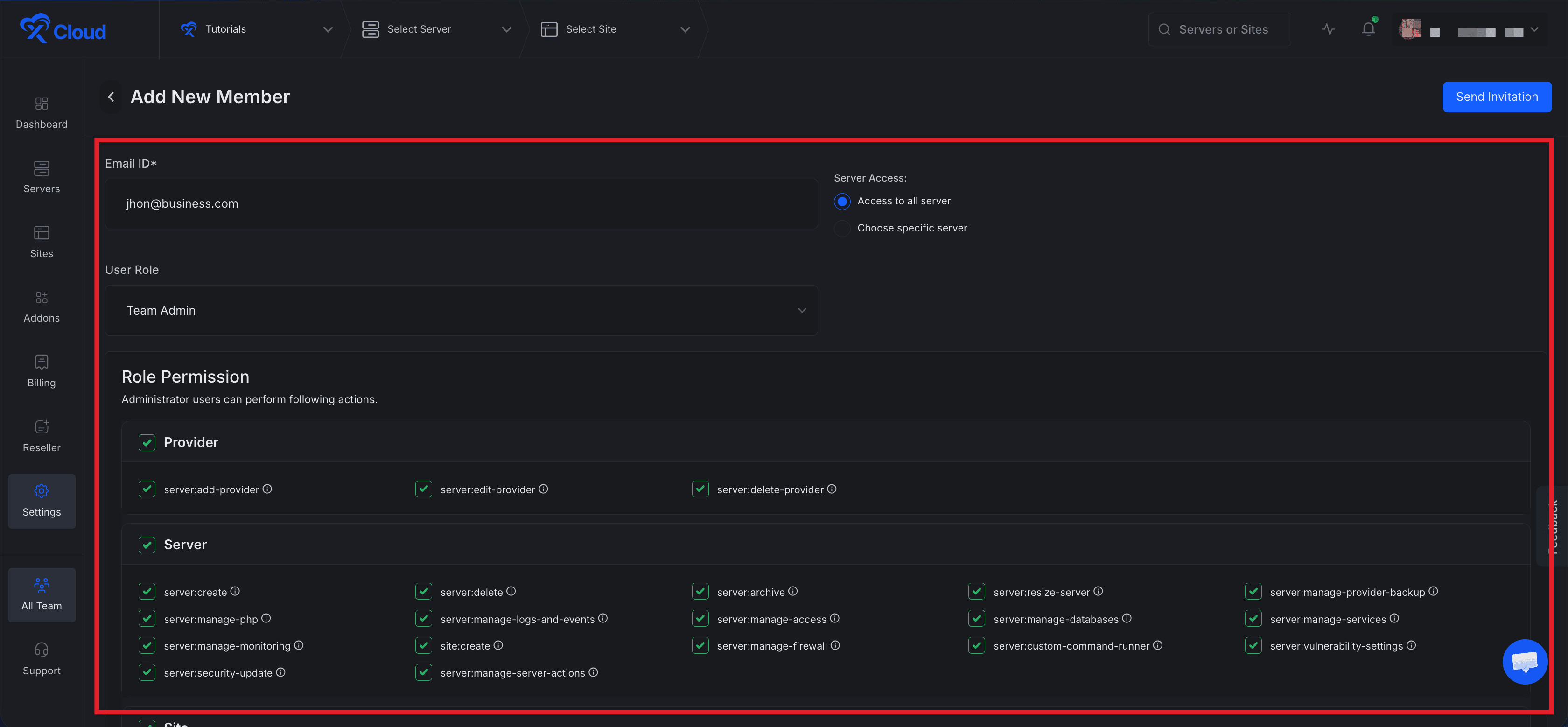
Task: Open the Select Server dropdown
Action: [436, 29]
